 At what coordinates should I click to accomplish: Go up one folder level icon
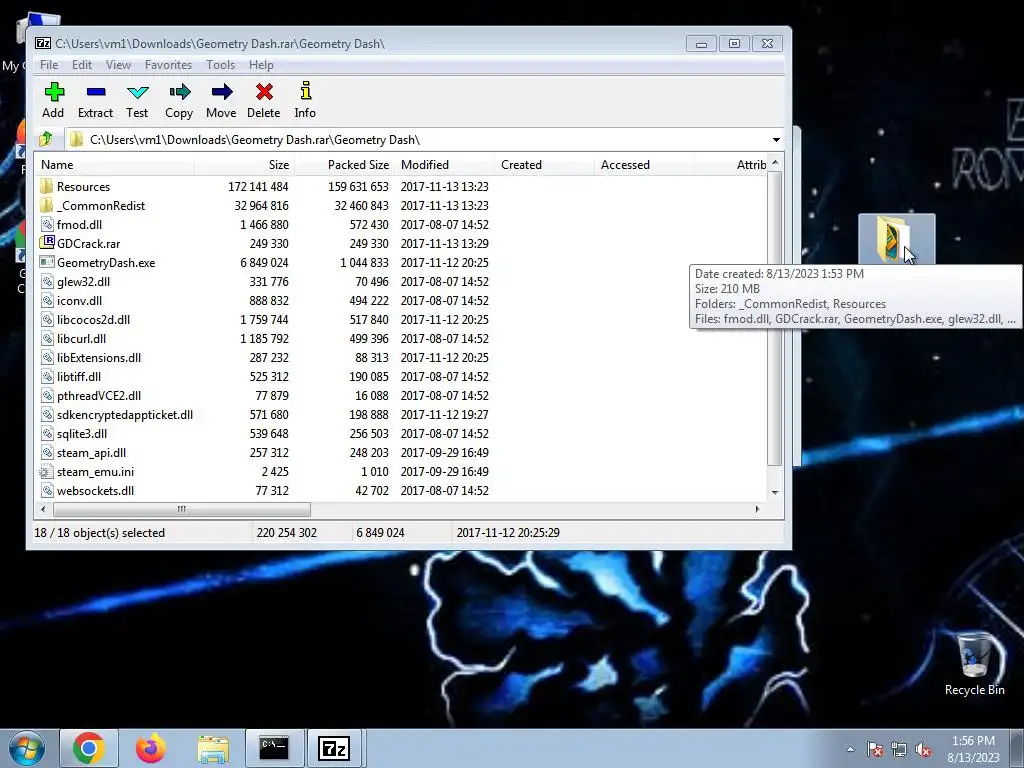(46, 139)
